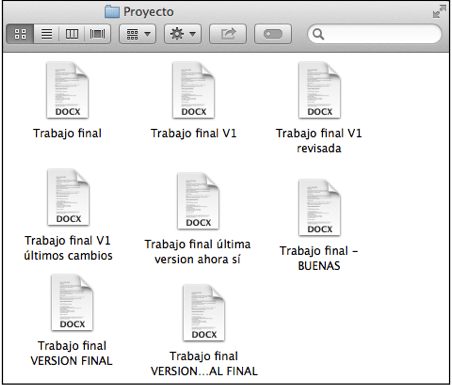Open the item arrangement dropdown
The width and height of the screenshot is (452, 385).
[138, 34]
